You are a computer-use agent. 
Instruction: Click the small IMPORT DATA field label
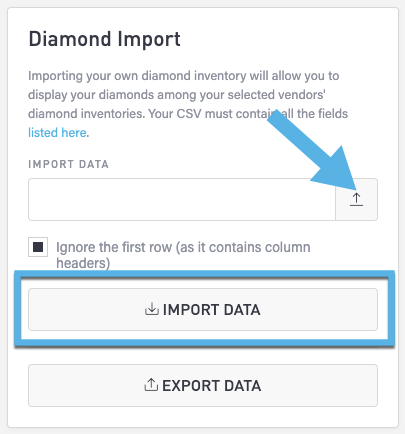(x=68, y=164)
